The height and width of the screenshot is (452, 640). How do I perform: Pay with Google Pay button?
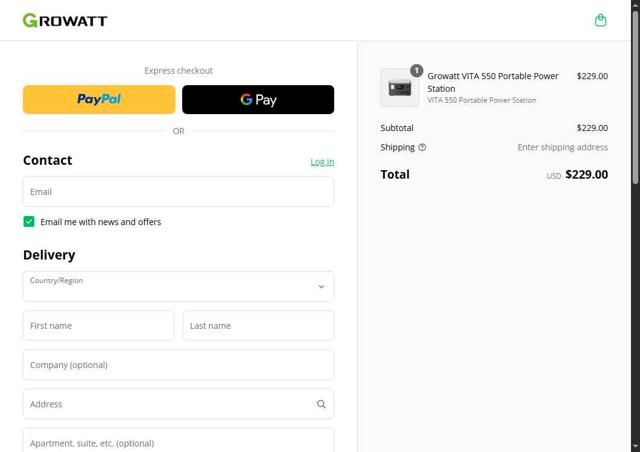[x=258, y=99]
